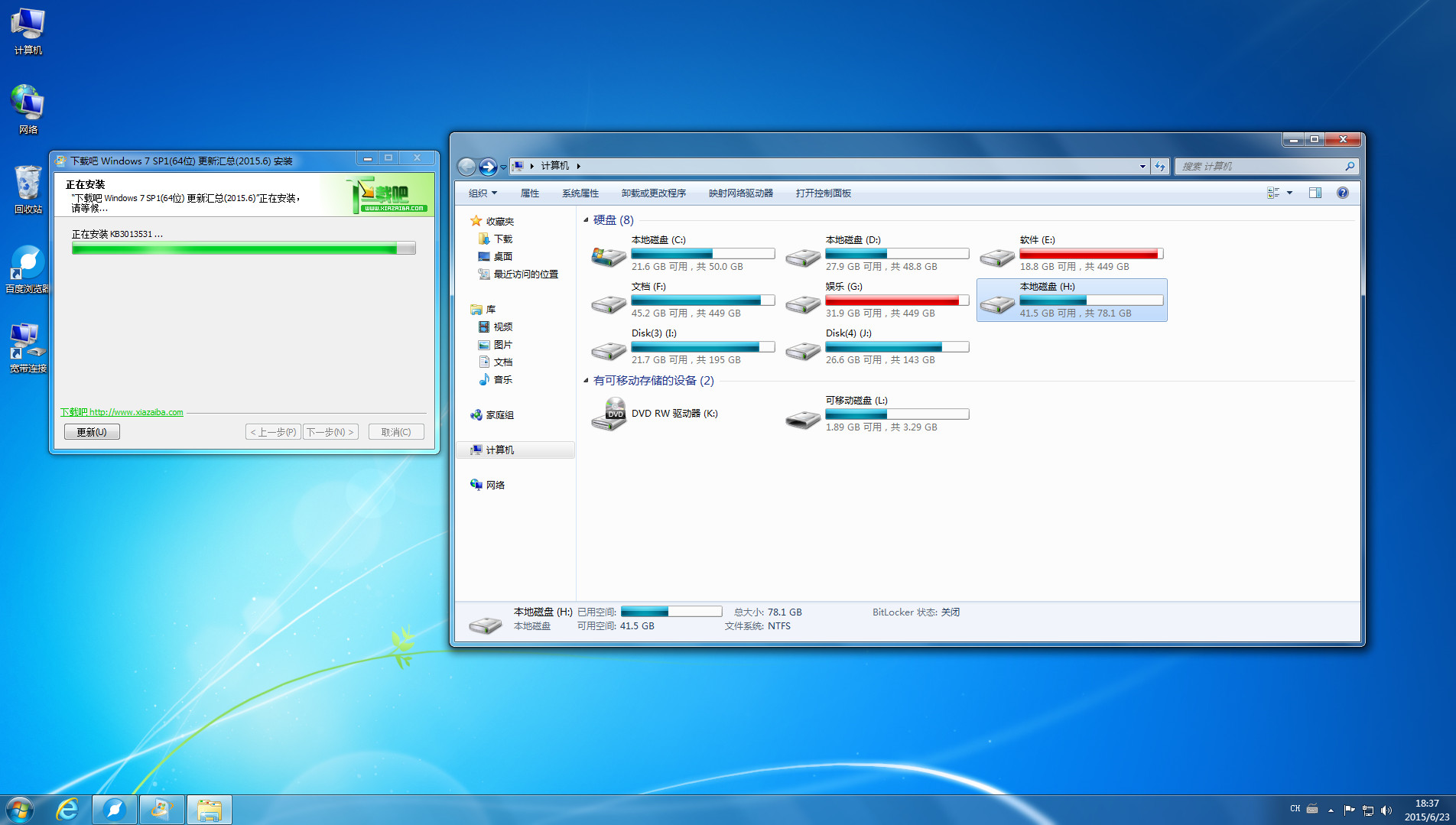Click 属性 in the Explorer toolbar
Viewport: 1456px width, 825px height.
point(529,193)
